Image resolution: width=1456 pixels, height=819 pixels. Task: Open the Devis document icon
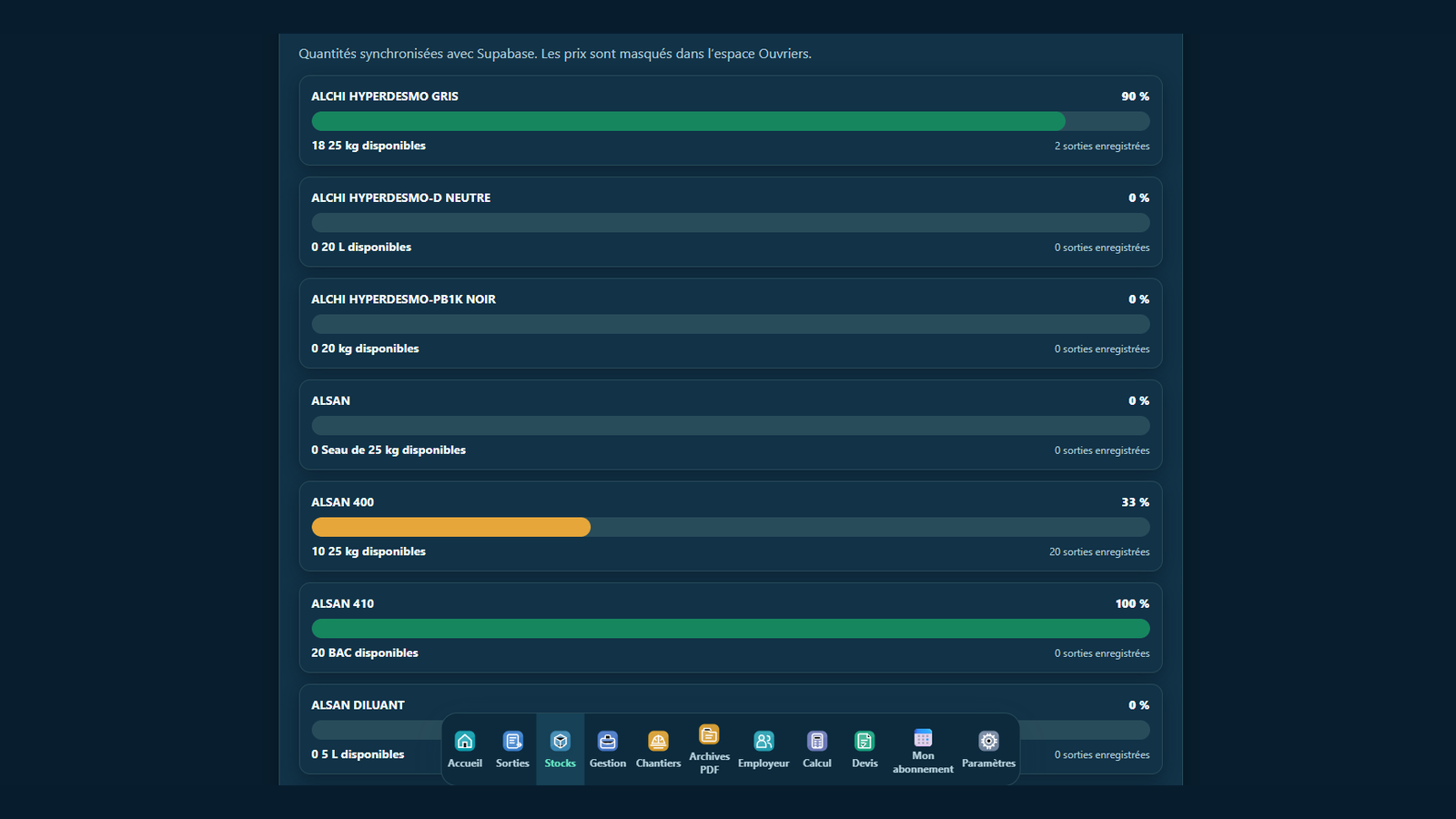tap(864, 741)
